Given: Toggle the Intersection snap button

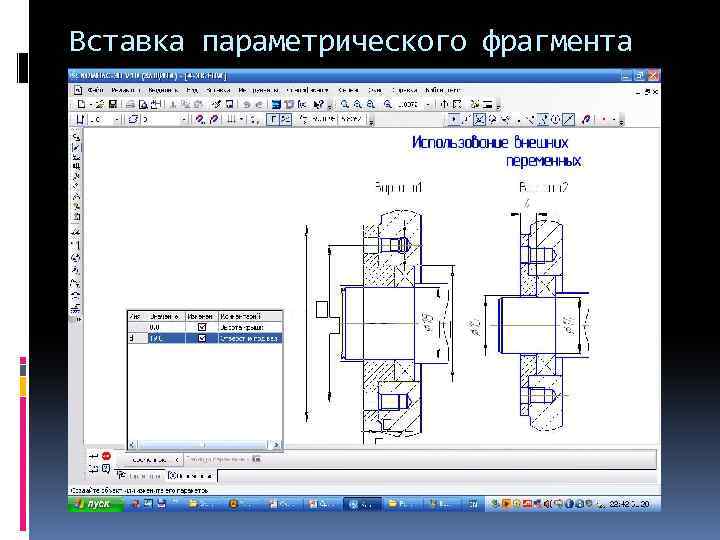Looking at the screenshot, I should click(x=479, y=119).
